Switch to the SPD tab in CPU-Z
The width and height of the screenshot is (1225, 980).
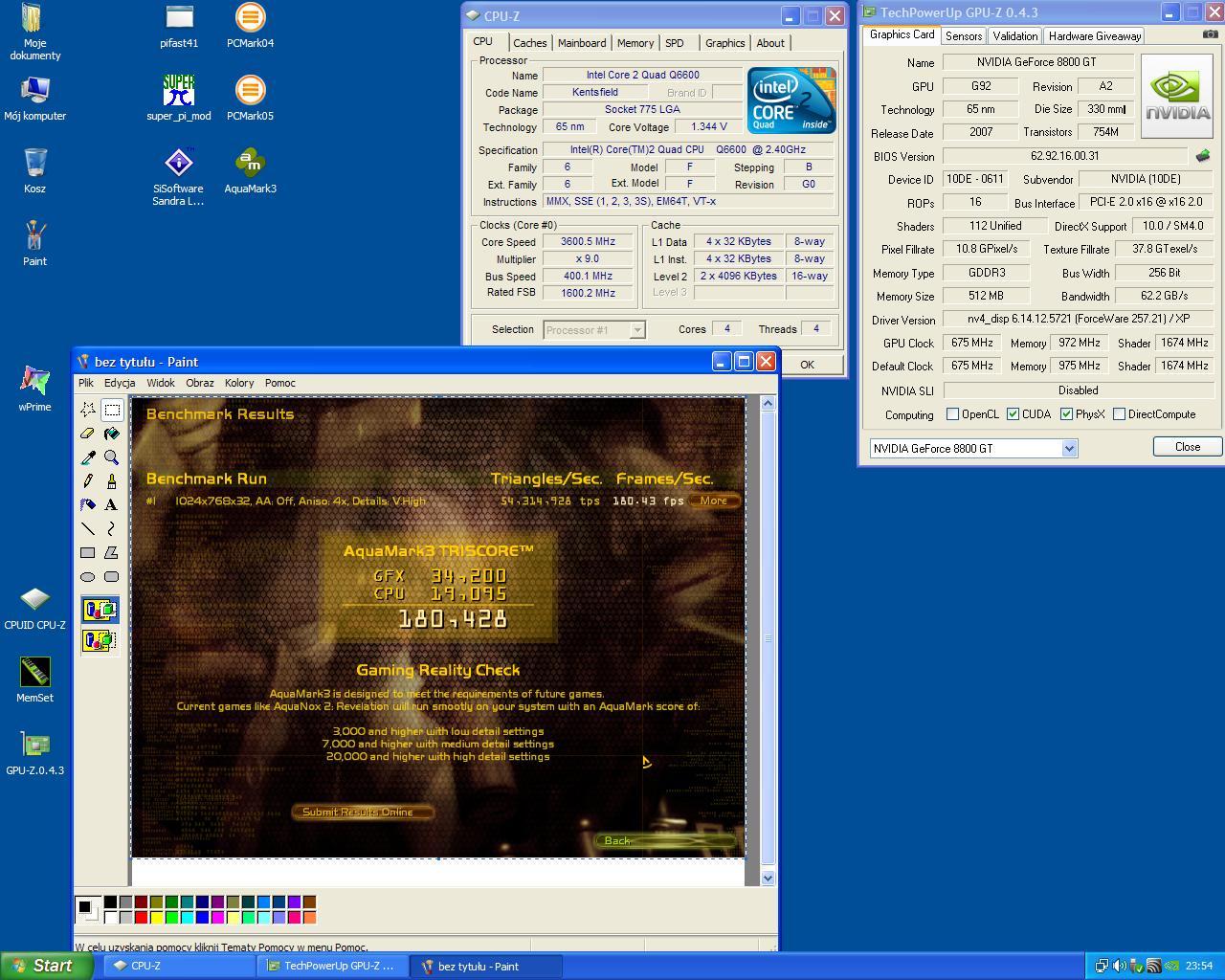coord(675,43)
